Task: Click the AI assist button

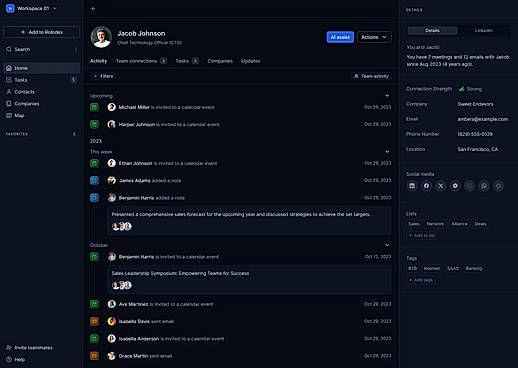Action: pyautogui.click(x=340, y=37)
